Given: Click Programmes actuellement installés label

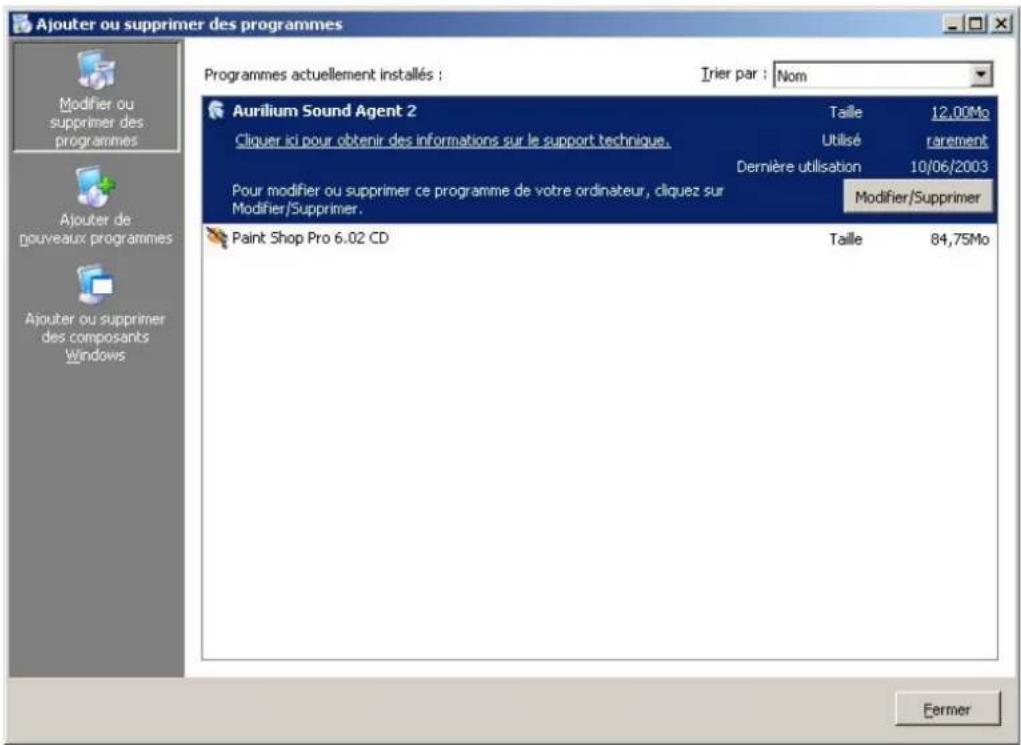Looking at the screenshot, I should coord(323,75).
